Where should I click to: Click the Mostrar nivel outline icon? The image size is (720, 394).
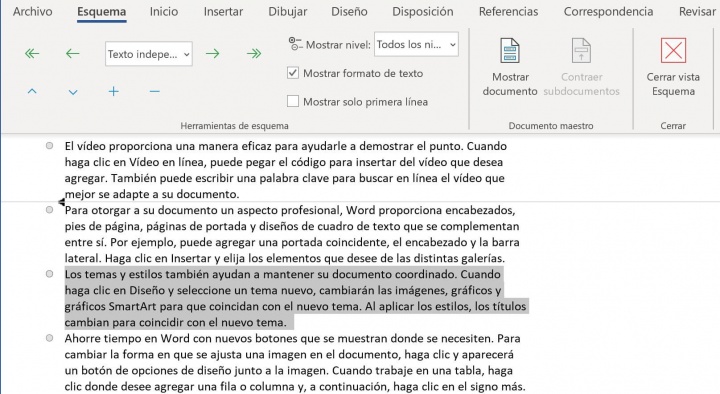tap(295, 44)
